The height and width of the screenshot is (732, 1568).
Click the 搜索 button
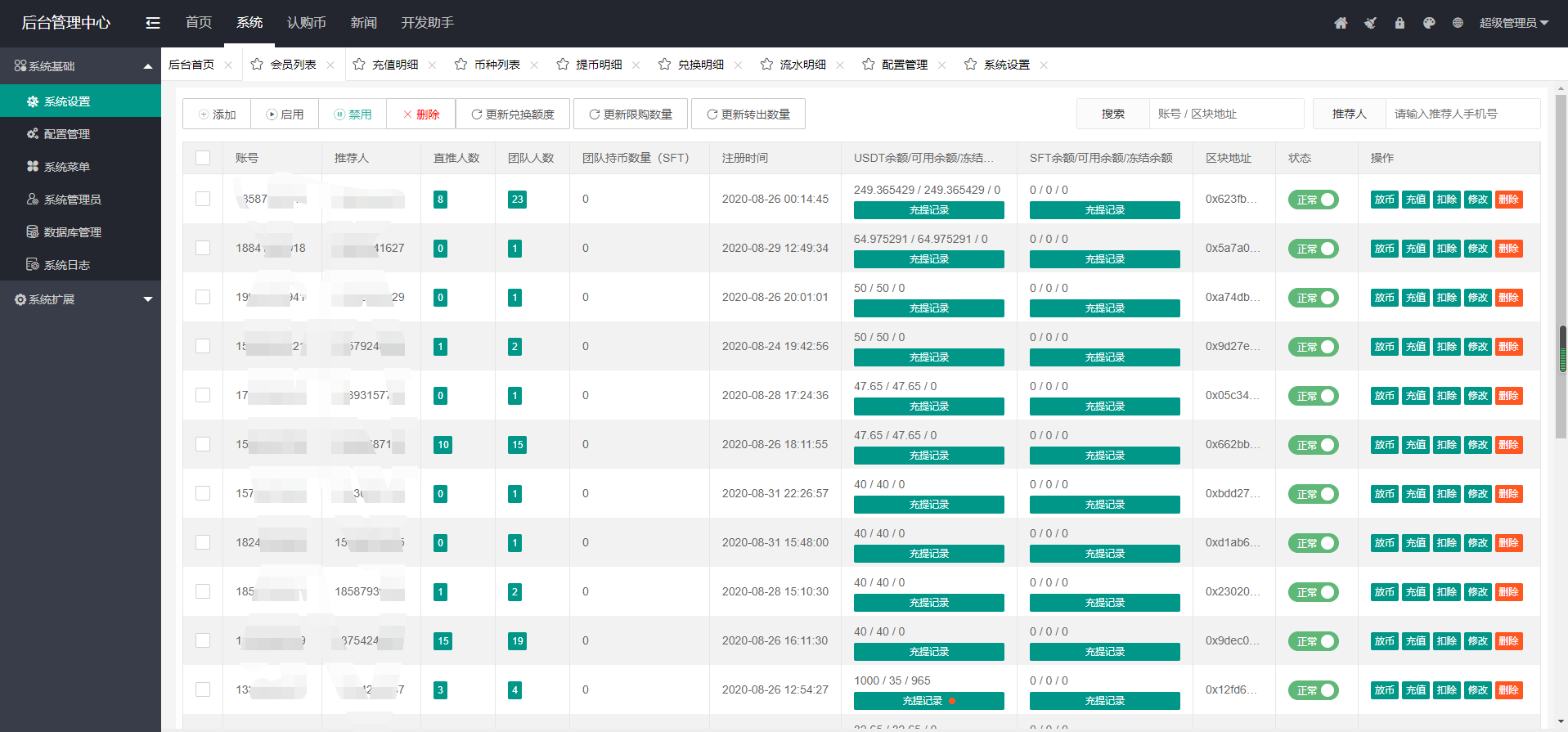(x=1112, y=114)
